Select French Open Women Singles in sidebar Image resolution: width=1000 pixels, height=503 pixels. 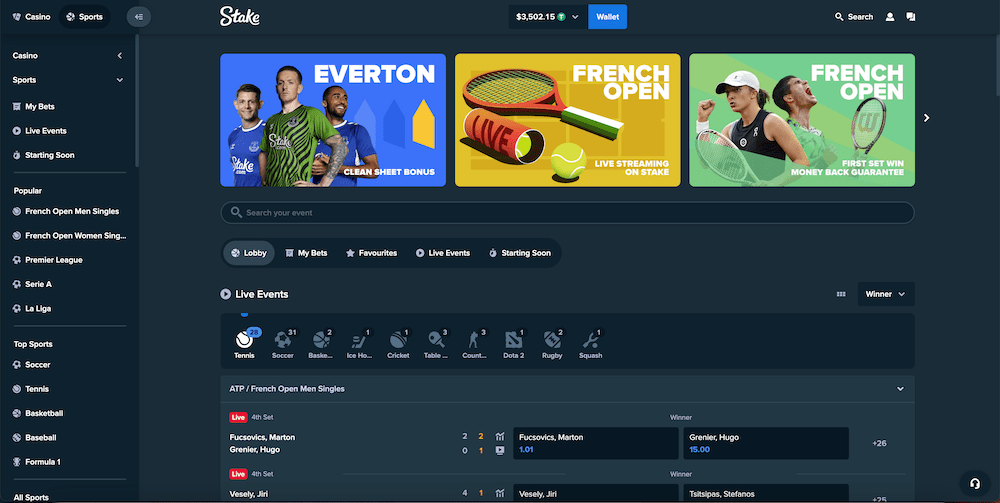(x=69, y=235)
